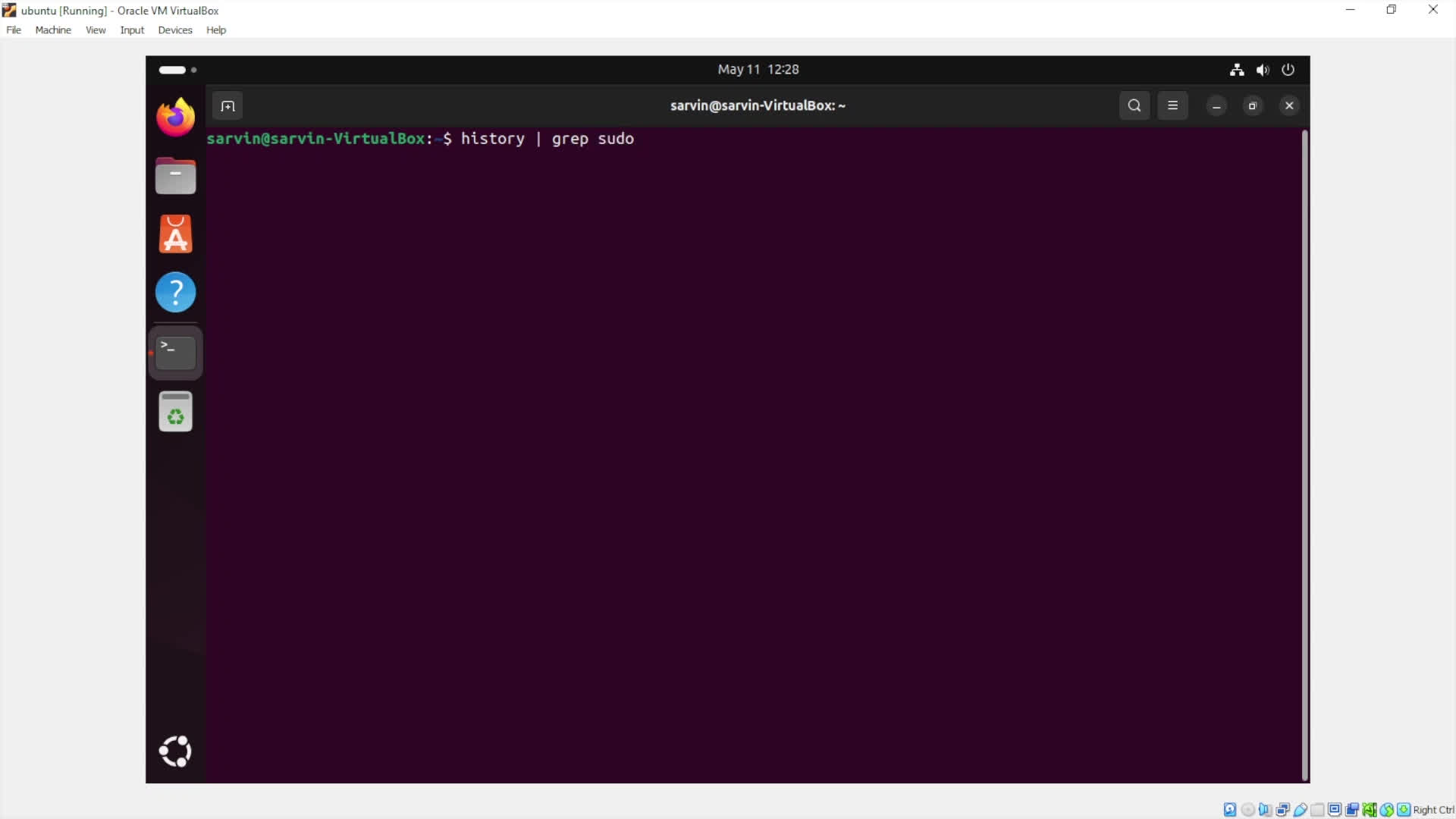The image size is (1456, 819).
Task: Click the Activities workspace indicator
Action: [x=177, y=70]
